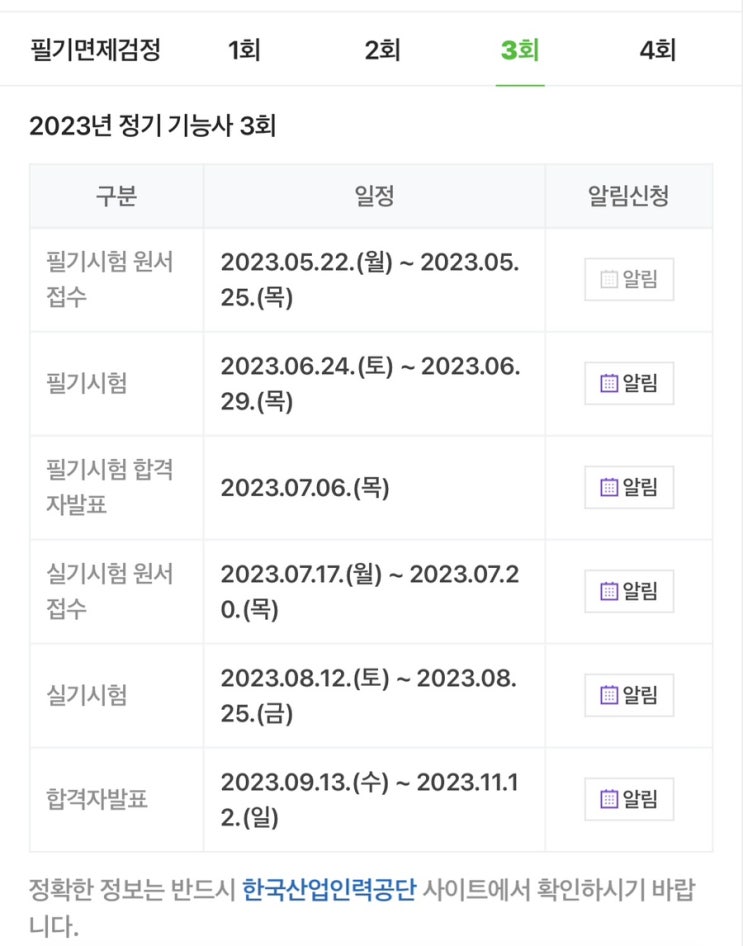This screenshot has width=743, height=946.
Task: Click calendar icon for 실기시험 원서접수 알림
Action: coord(609,591)
